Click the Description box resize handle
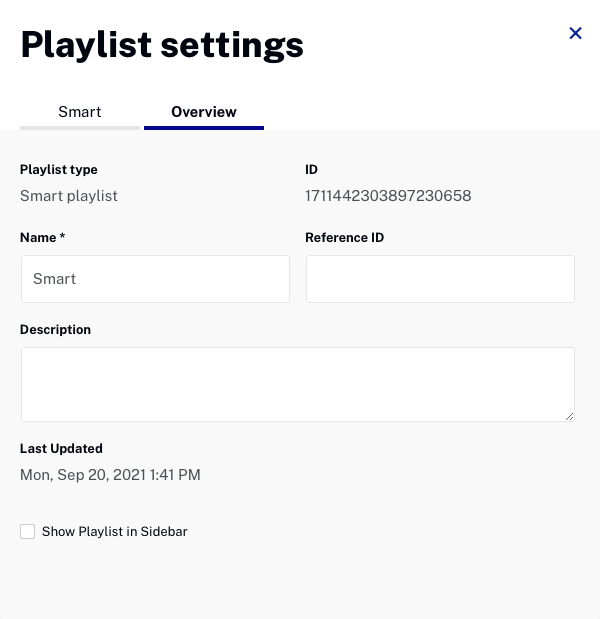The image size is (600, 619). (570, 416)
